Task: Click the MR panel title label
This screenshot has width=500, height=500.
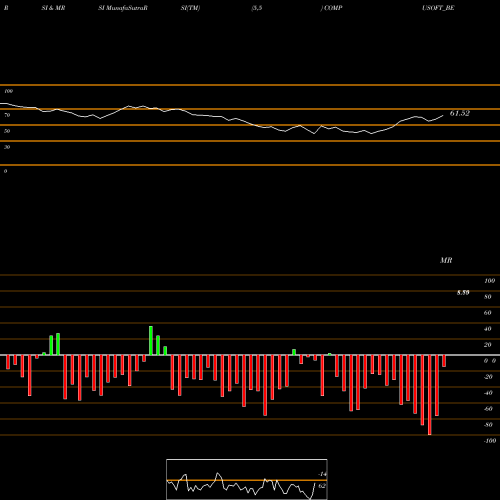Action: click(446, 260)
